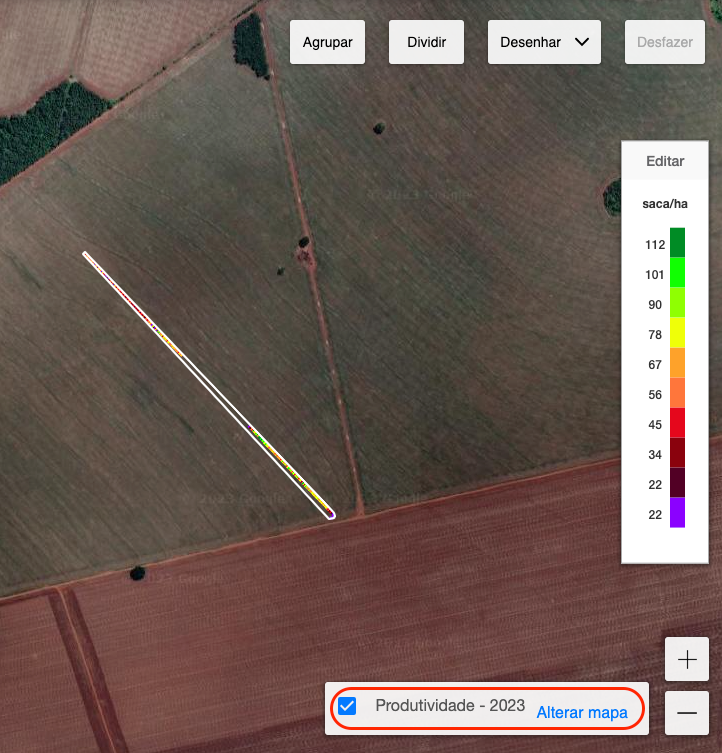Click the Alterar mapa link
Image resolution: width=722 pixels, height=753 pixels.
pos(582,712)
